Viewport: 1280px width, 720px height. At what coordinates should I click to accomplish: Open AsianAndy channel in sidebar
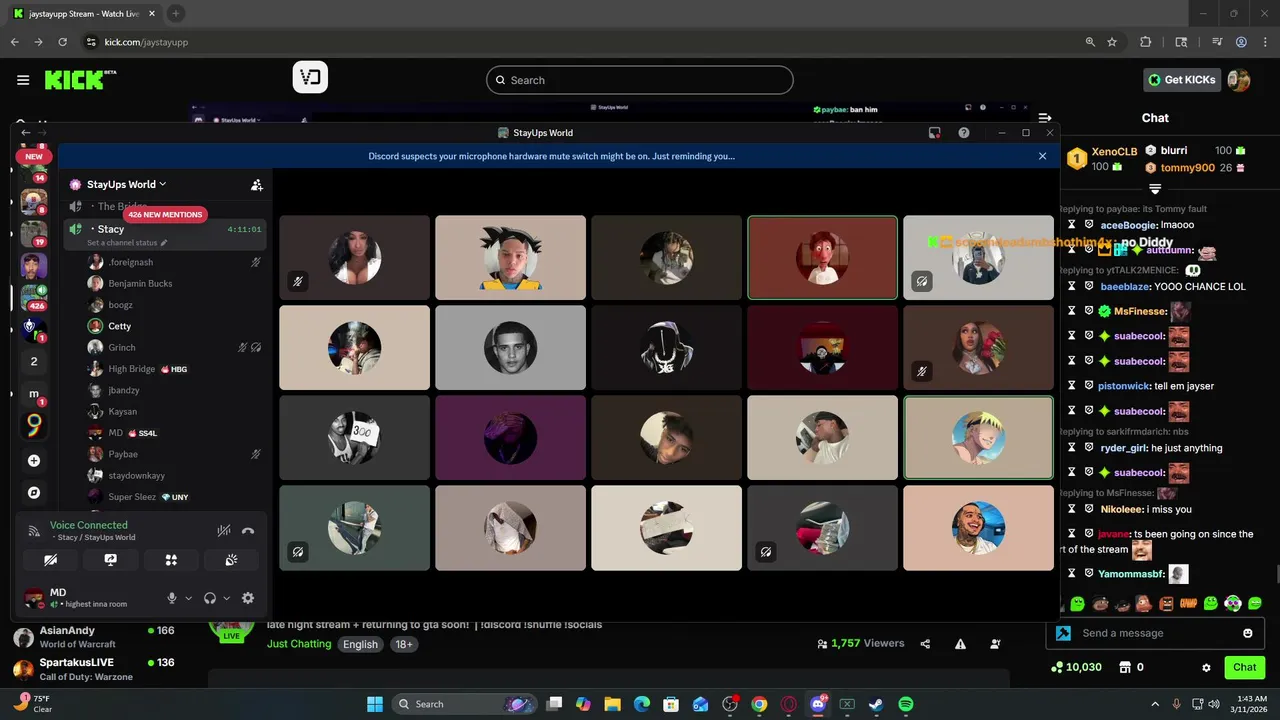tap(95, 637)
